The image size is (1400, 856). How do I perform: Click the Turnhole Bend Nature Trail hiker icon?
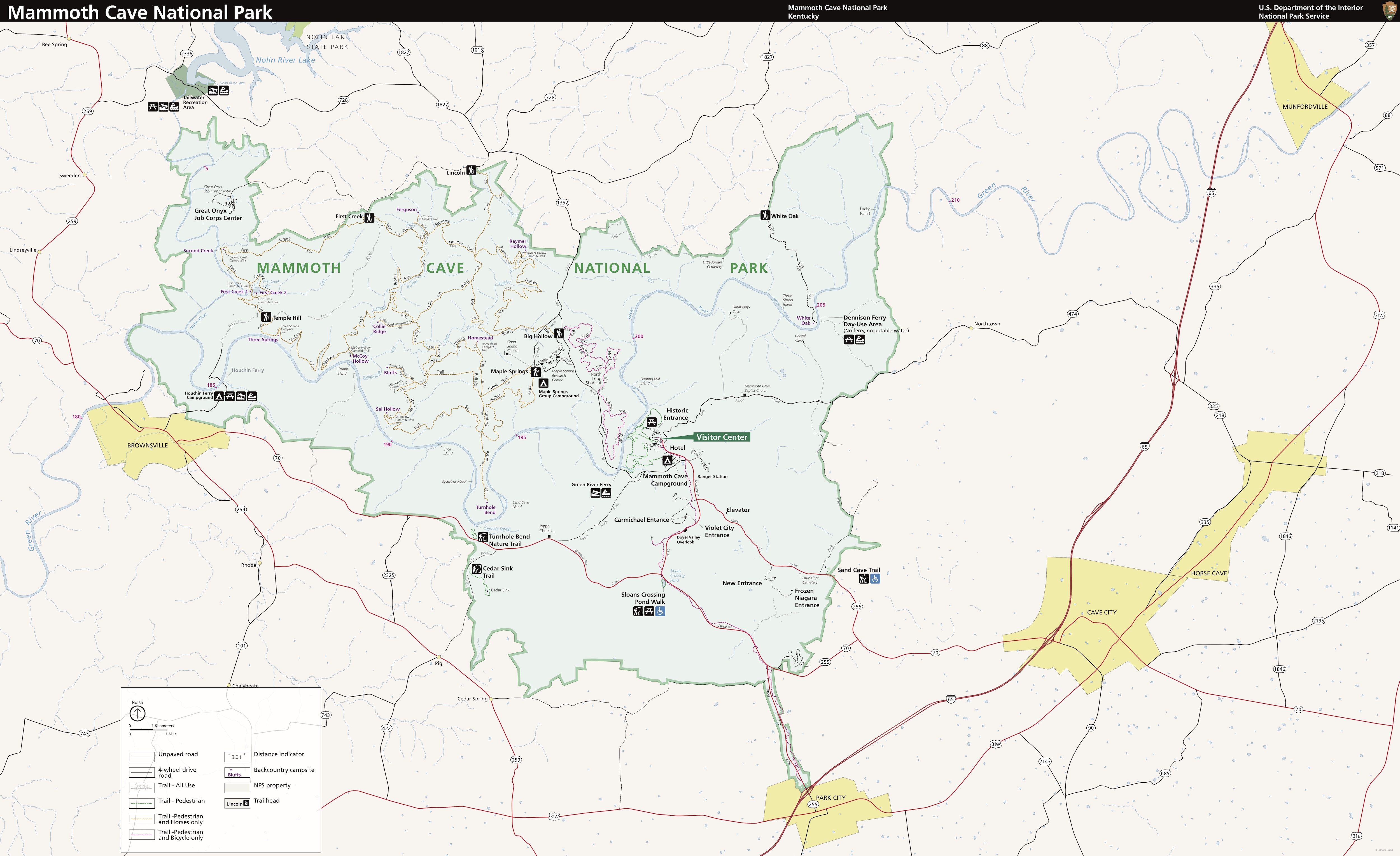482,537
